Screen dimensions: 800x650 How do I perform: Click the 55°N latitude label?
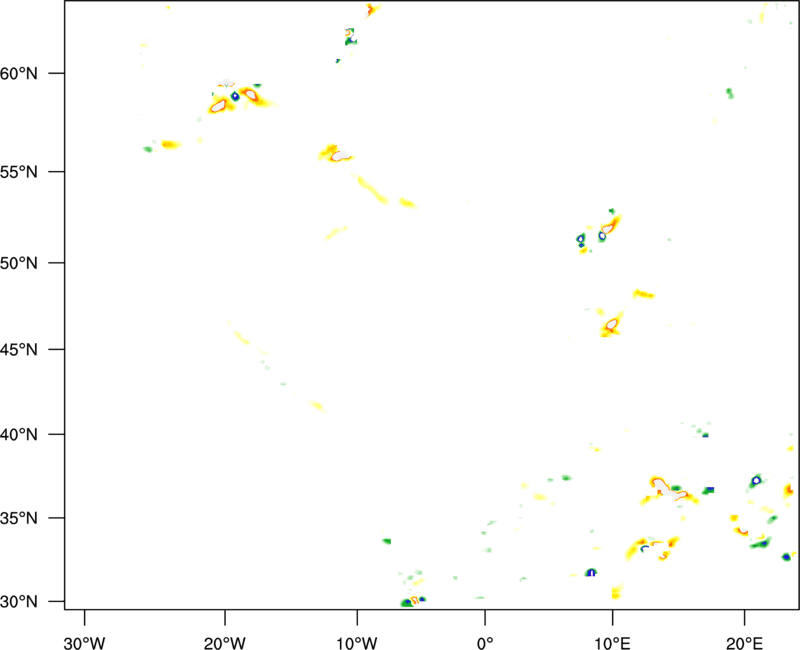[x=19, y=172]
